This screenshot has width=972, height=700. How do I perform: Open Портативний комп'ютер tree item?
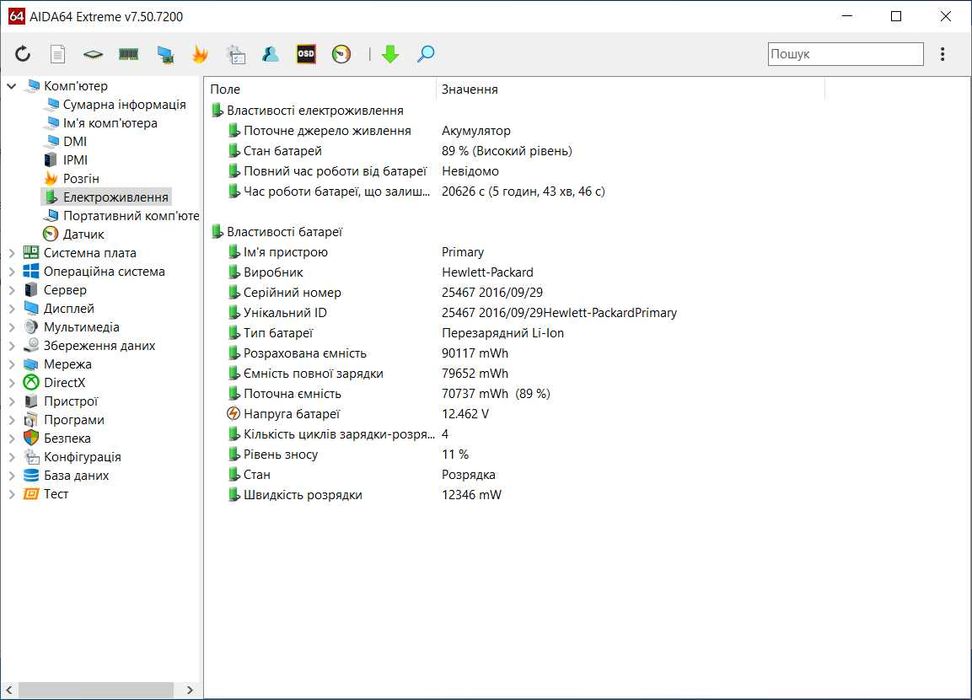(131, 216)
